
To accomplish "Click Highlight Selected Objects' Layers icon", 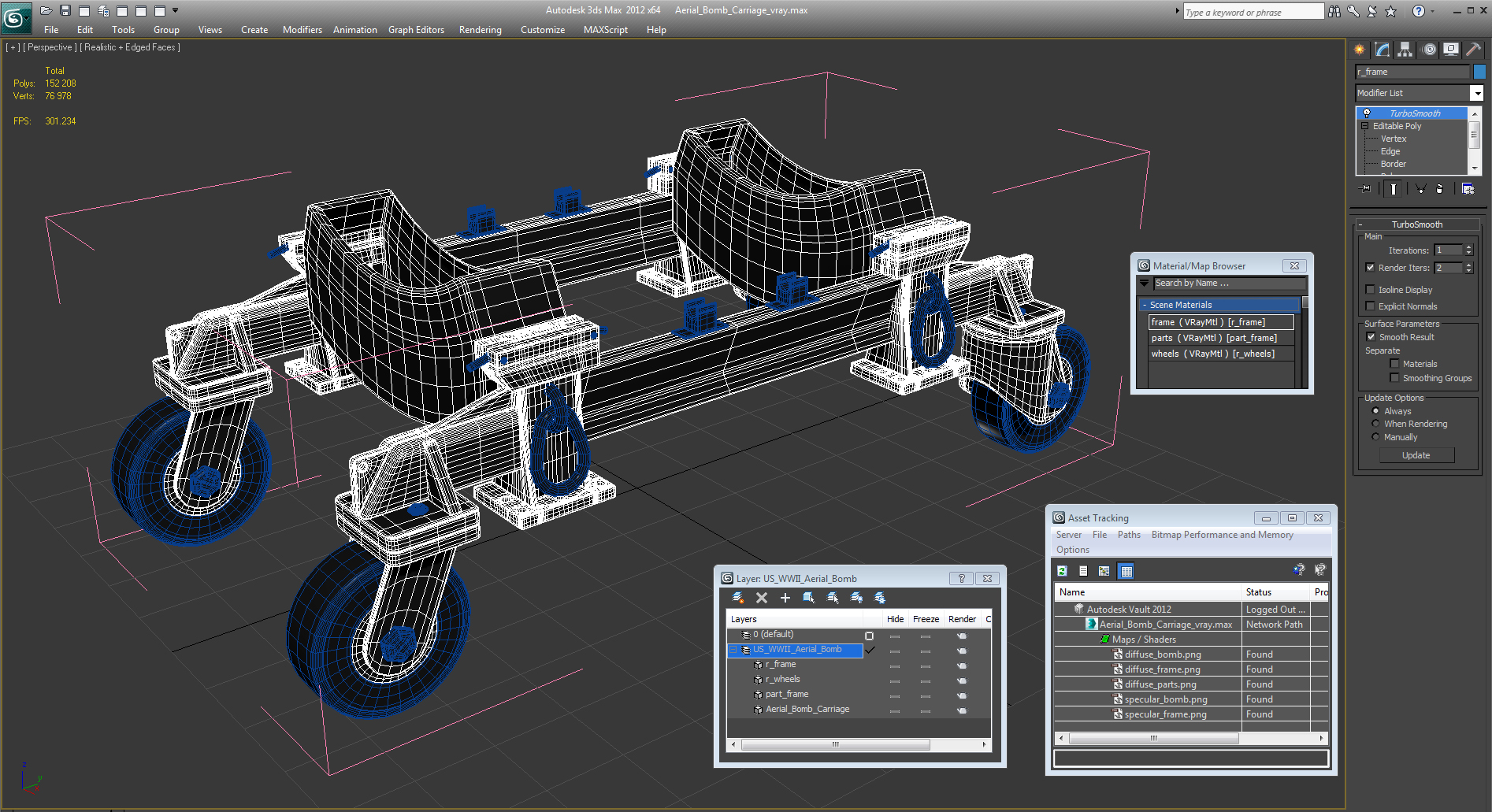I will coord(833,599).
